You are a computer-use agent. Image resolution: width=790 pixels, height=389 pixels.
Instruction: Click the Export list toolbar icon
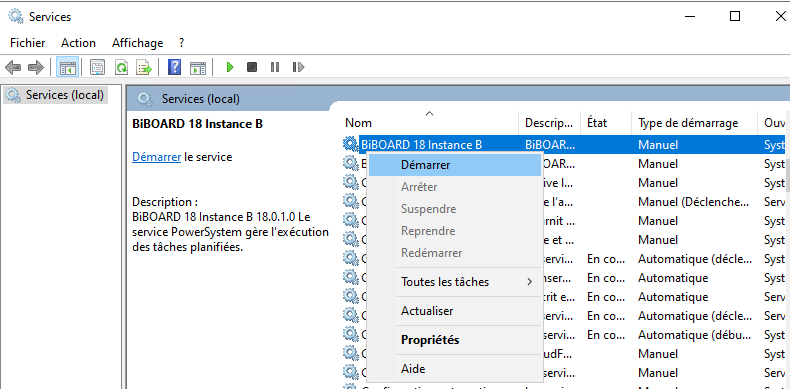click(x=144, y=67)
